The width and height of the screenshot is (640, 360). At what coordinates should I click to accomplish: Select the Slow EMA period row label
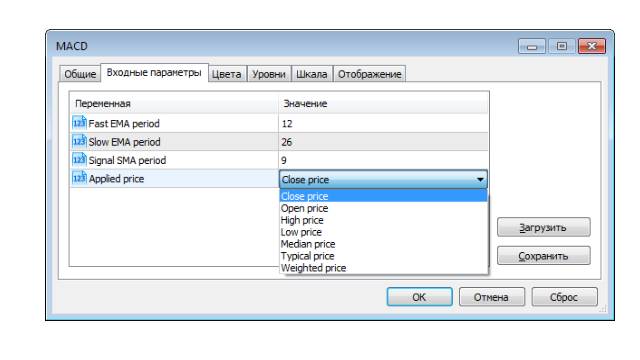(x=124, y=142)
